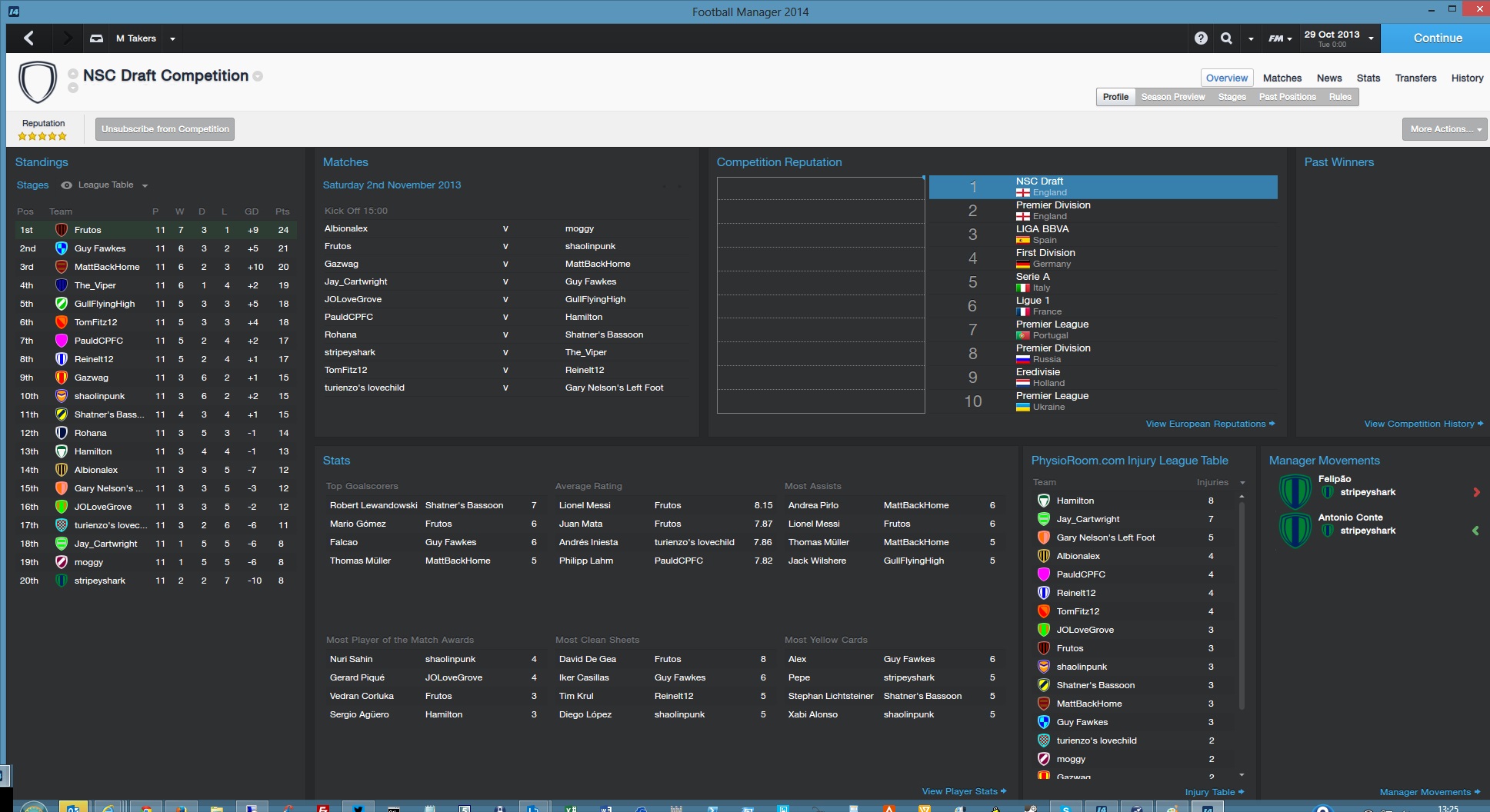Click the Continue button
1490x812 pixels.
pos(1435,38)
